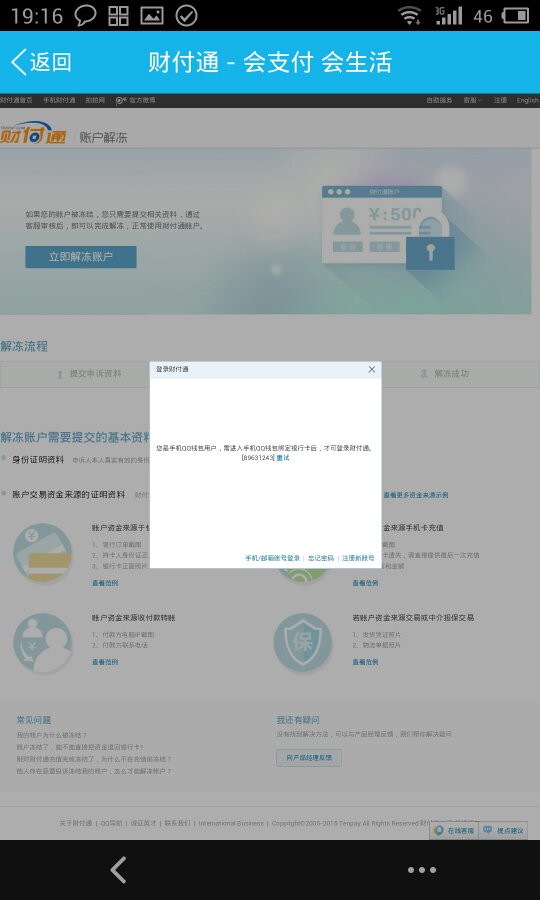Click the 注册新账号 register link
The width and height of the screenshot is (540, 900).
tap(358, 558)
